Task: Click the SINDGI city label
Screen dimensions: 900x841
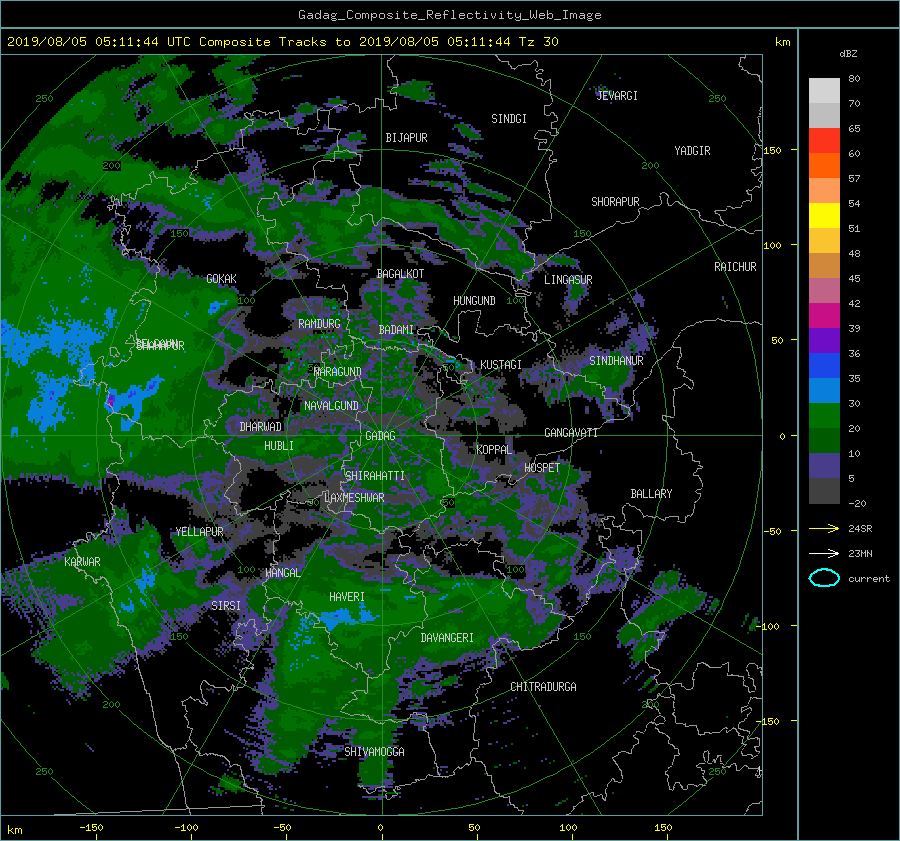Action: [x=509, y=119]
